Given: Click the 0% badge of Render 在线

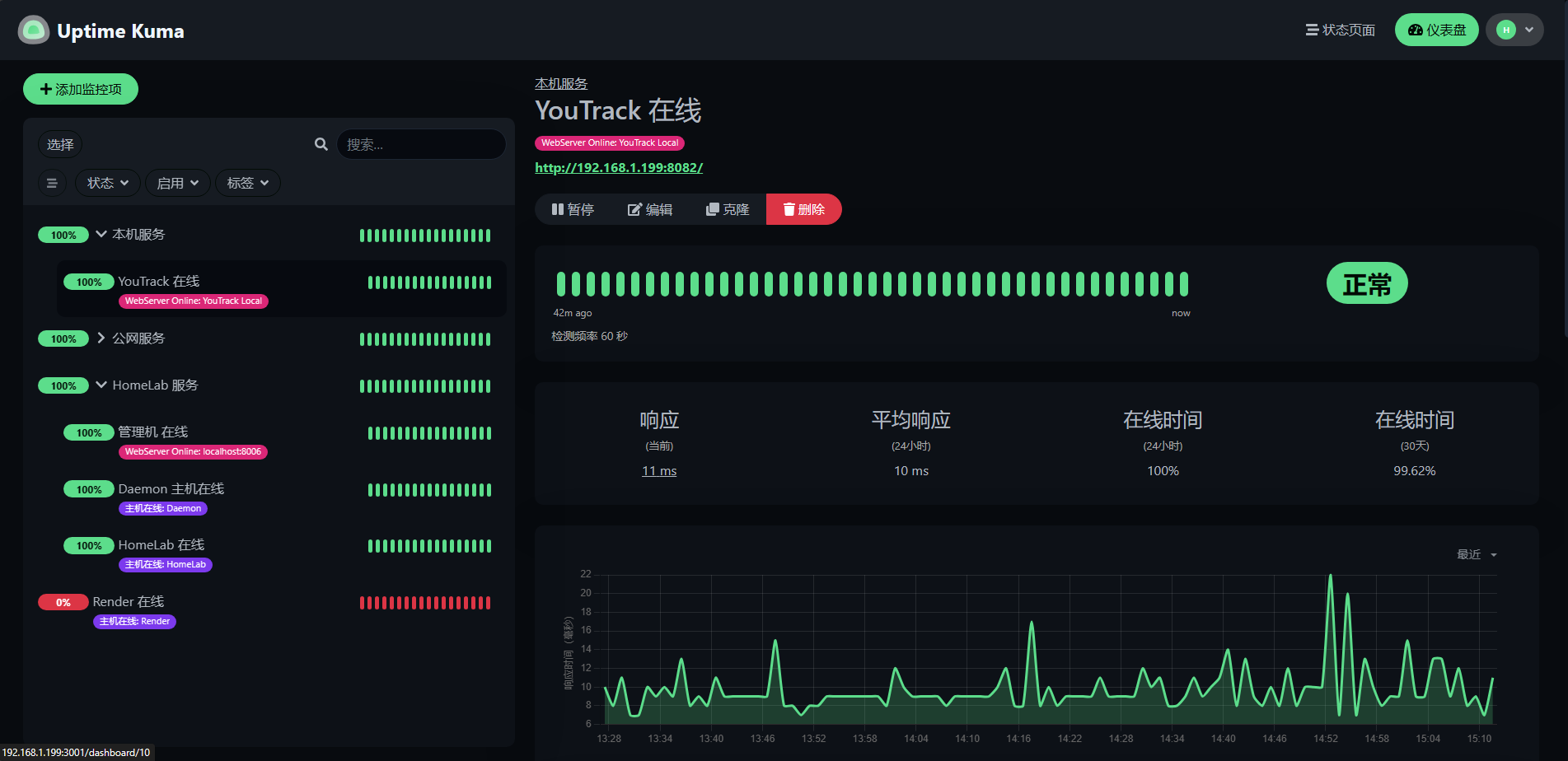Looking at the screenshot, I should coord(63,603).
